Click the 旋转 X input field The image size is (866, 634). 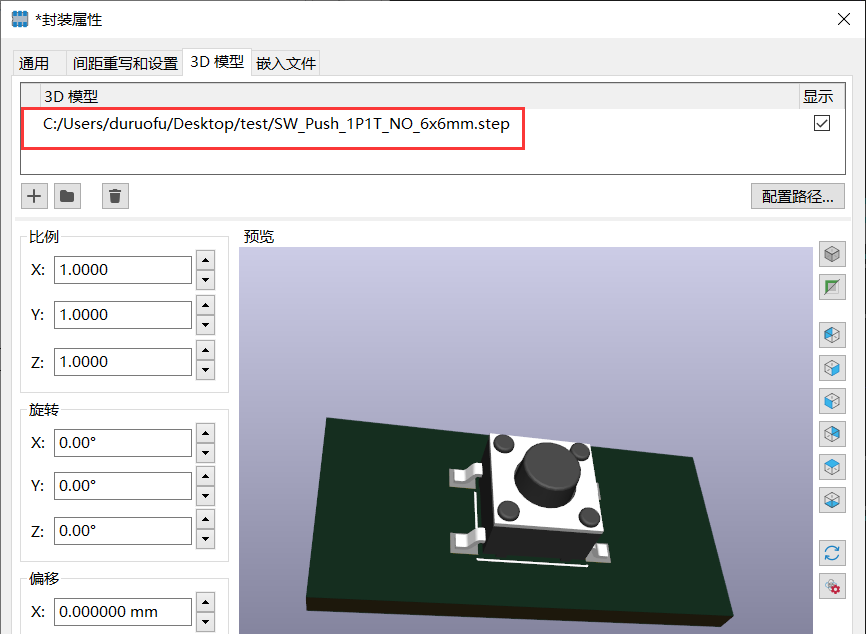[x=122, y=442]
